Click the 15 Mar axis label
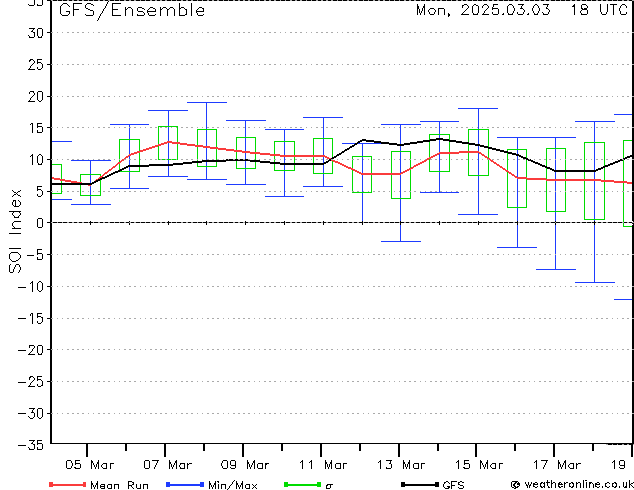The height and width of the screenshot is (490, 634). (x=479, y=465)
